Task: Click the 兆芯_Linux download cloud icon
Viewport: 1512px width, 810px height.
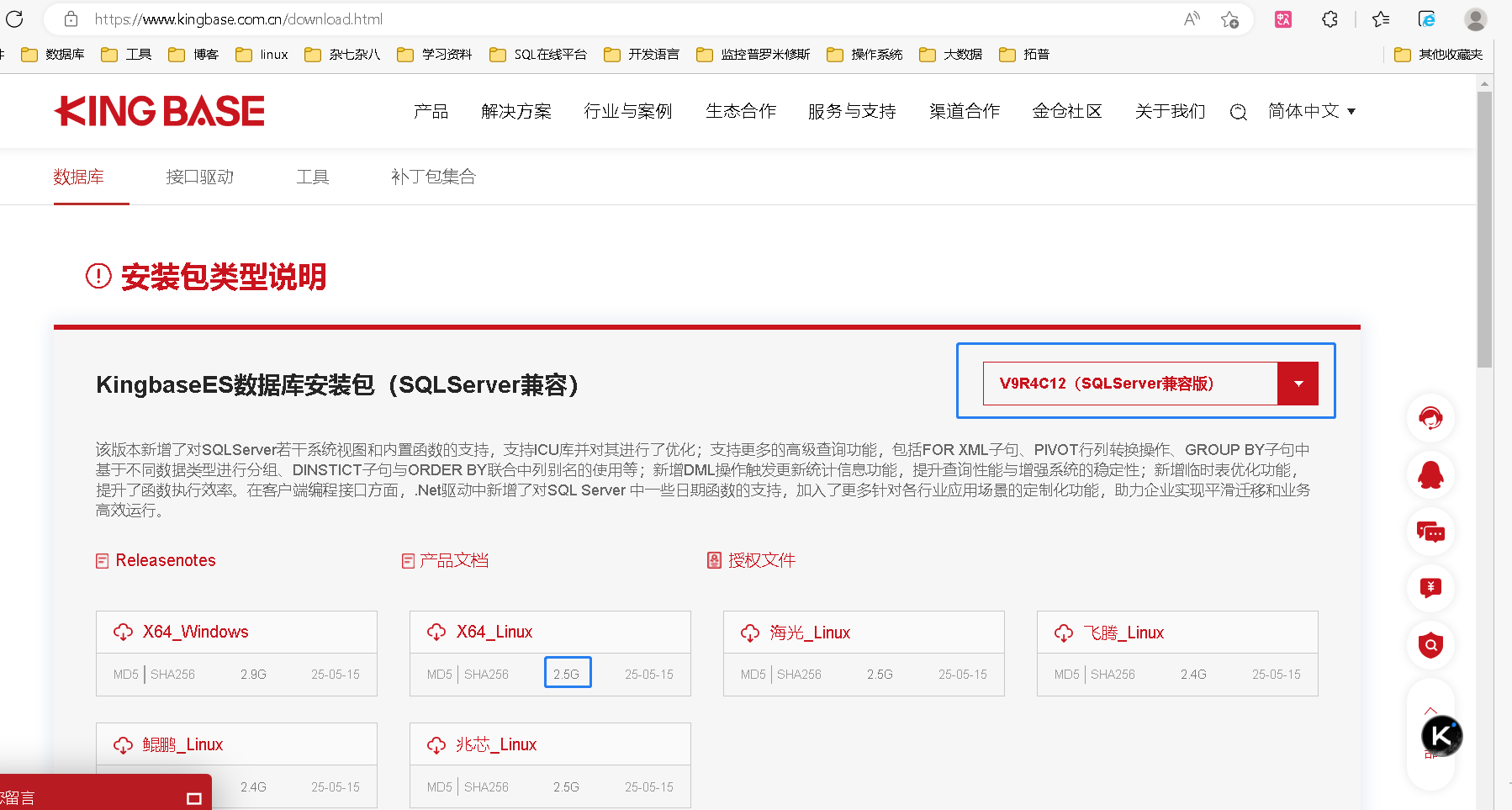Action: point(436,745)
